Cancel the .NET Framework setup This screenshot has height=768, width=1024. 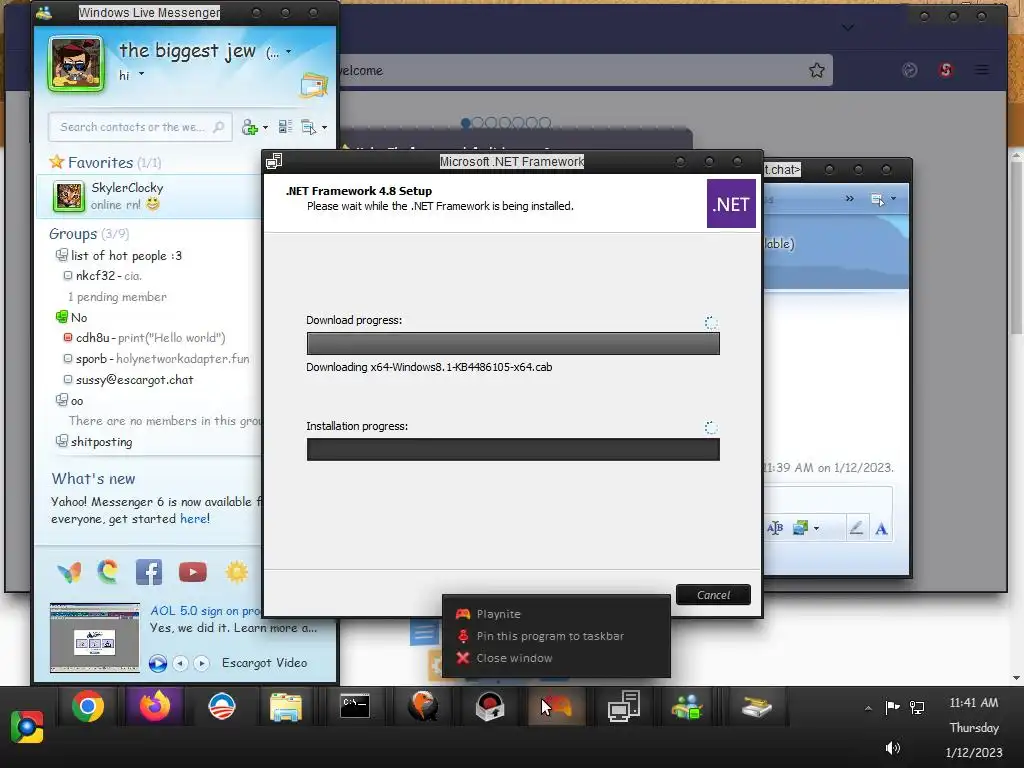713,594
